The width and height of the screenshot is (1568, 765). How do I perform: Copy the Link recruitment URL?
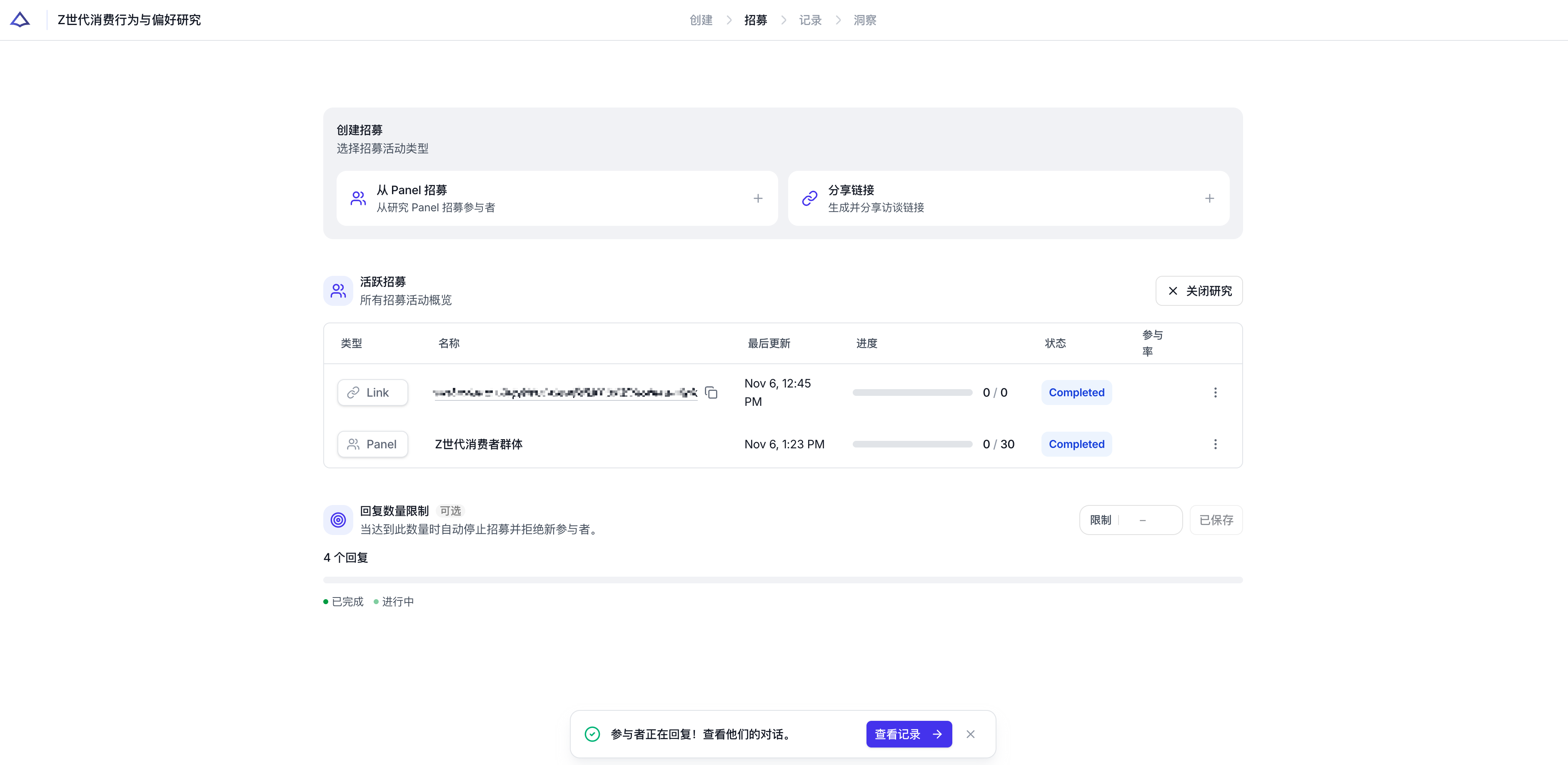coord(711,392)
